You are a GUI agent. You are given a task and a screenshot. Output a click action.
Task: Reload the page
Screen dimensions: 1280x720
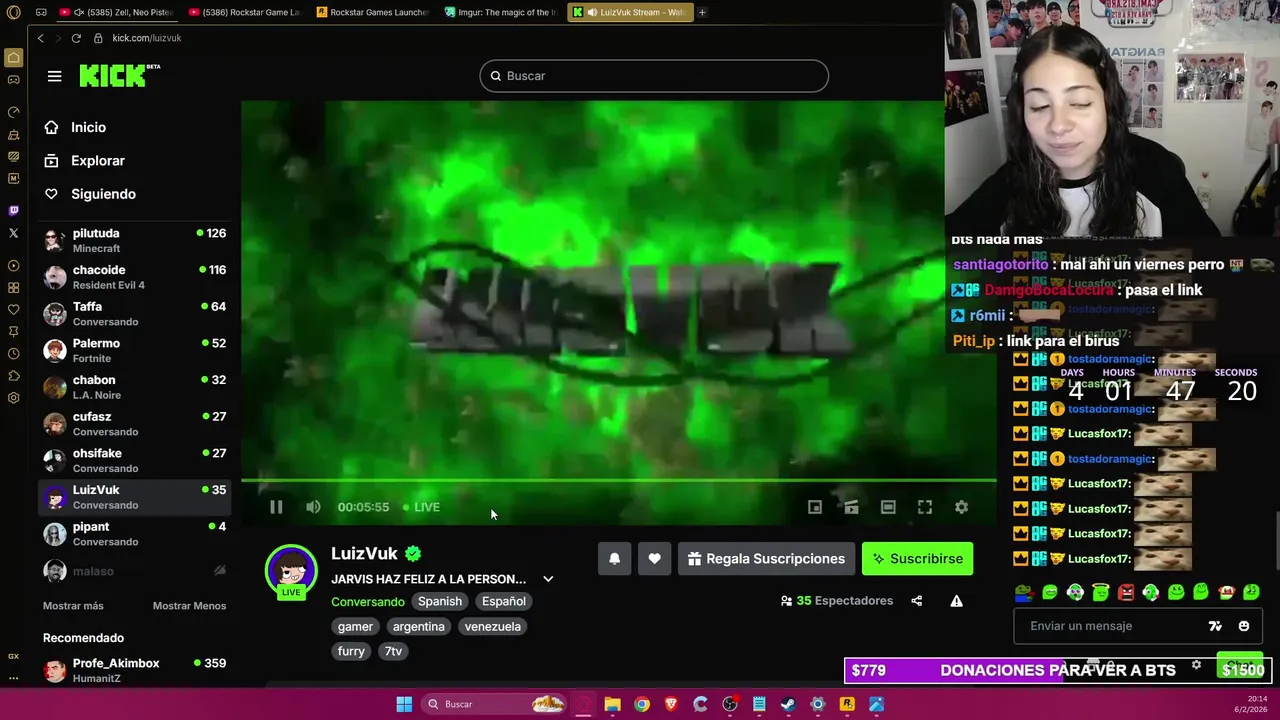point(76,38)
